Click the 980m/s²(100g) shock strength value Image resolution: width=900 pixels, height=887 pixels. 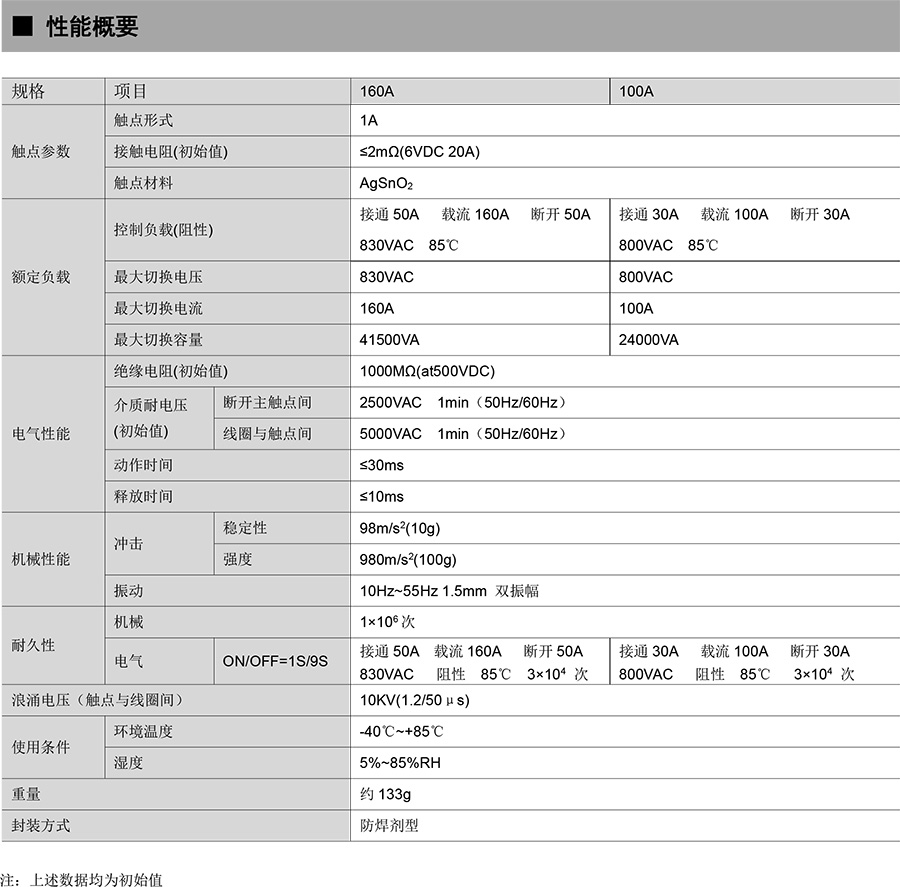click(x=408, y=559)
